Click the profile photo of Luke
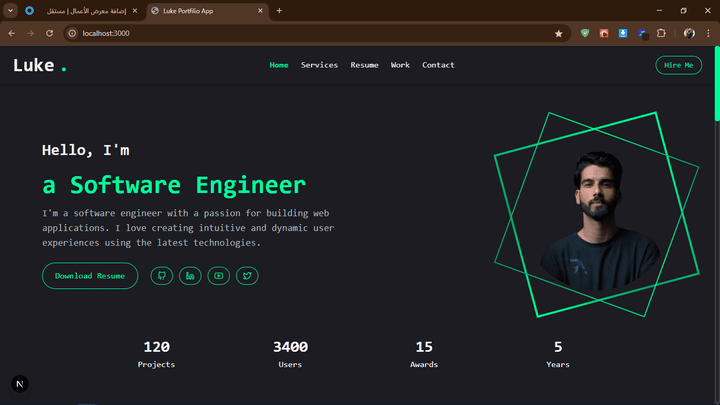720x405 pixels. [x=599, y=221]
